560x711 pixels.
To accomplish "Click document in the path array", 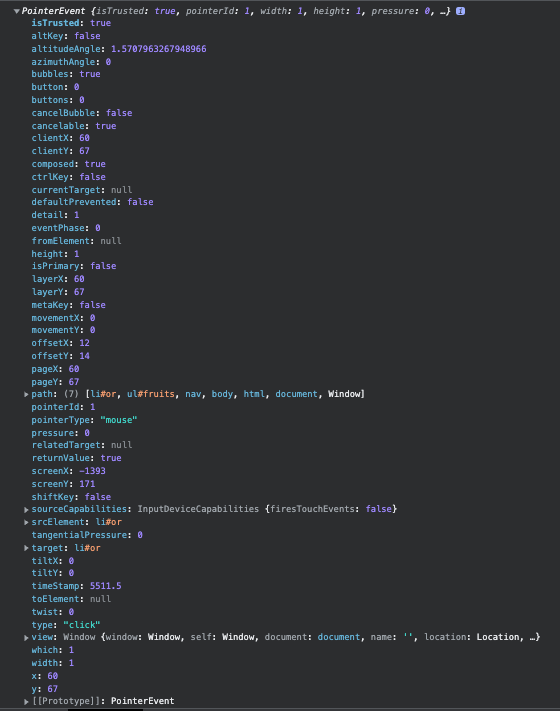I will 296,394.
